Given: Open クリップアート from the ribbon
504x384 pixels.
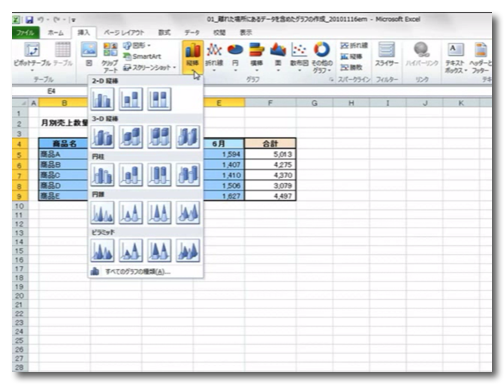Looking at the screenshot, I should tap(110, 58).
